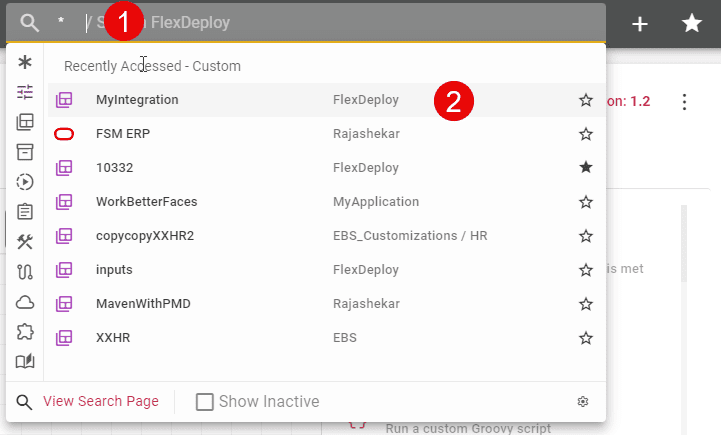Viewport: 721px width, 435px height.
Task: Favorite the XXHR project star
Action: pos(585,338)
